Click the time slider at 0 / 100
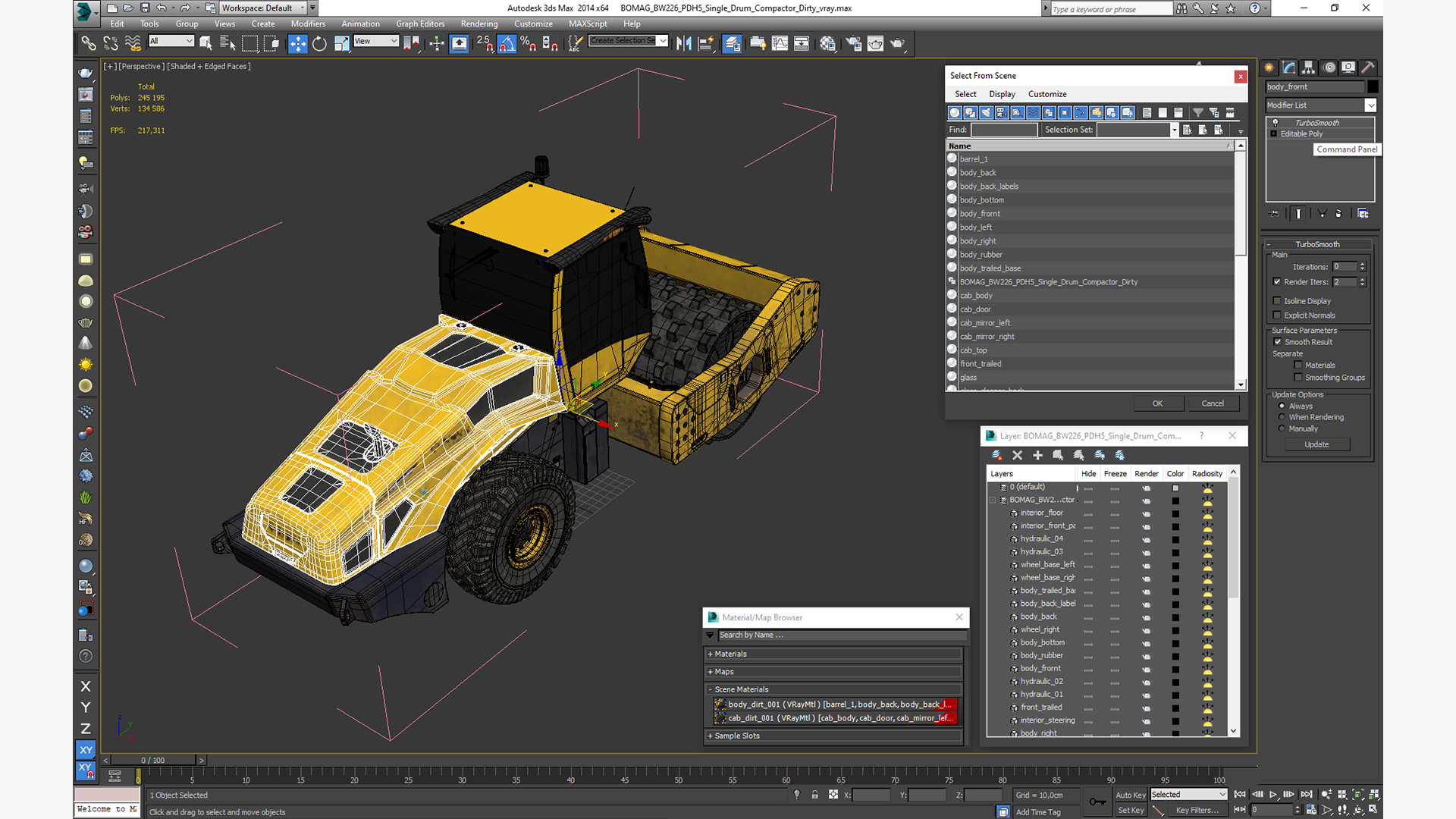1456x819 pixels. [153, 760]
